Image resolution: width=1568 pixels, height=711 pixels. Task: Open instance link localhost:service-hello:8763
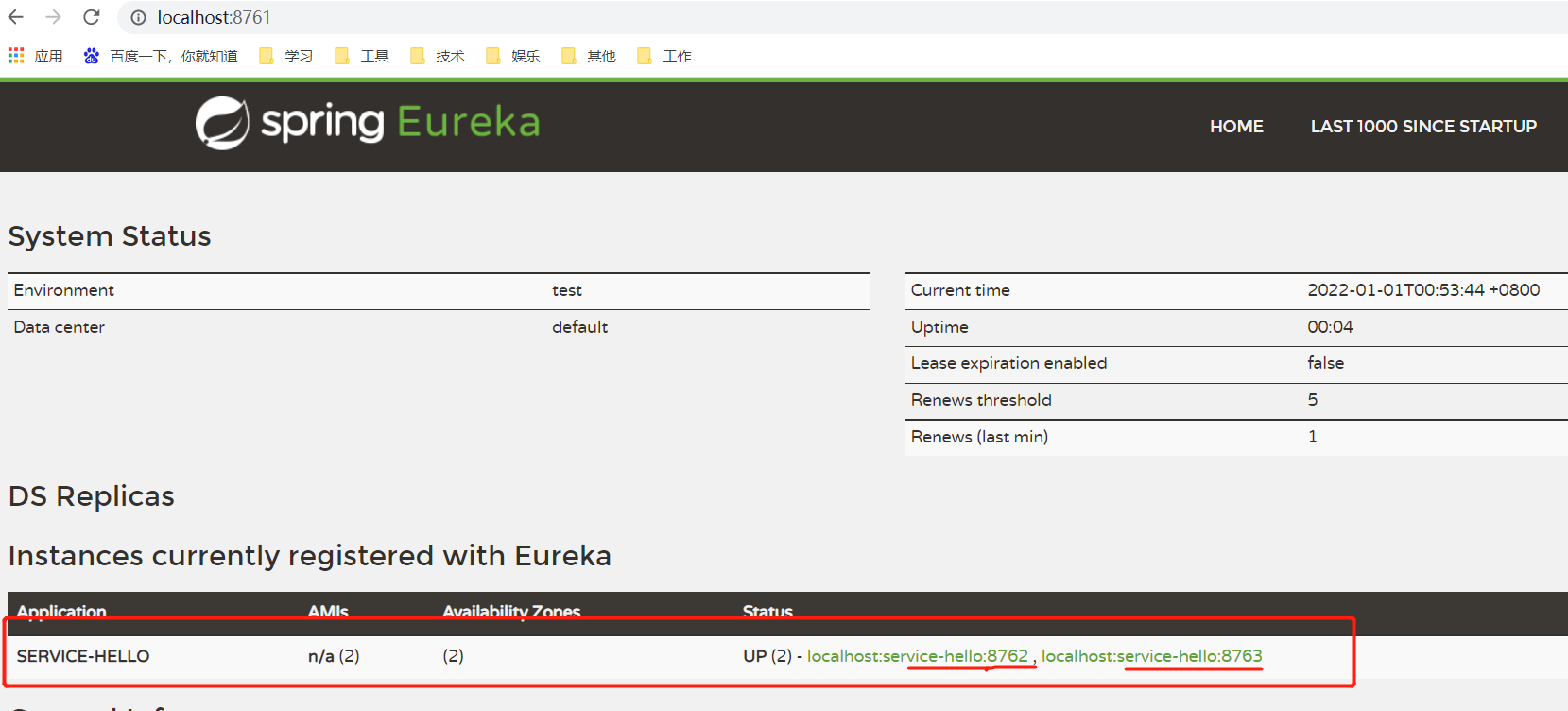point(1152,656)
